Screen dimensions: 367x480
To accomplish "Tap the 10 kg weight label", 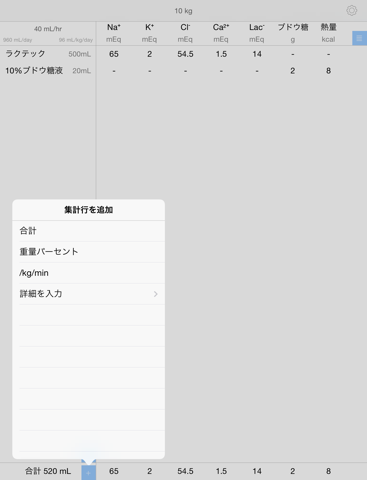I will [183, 11].
